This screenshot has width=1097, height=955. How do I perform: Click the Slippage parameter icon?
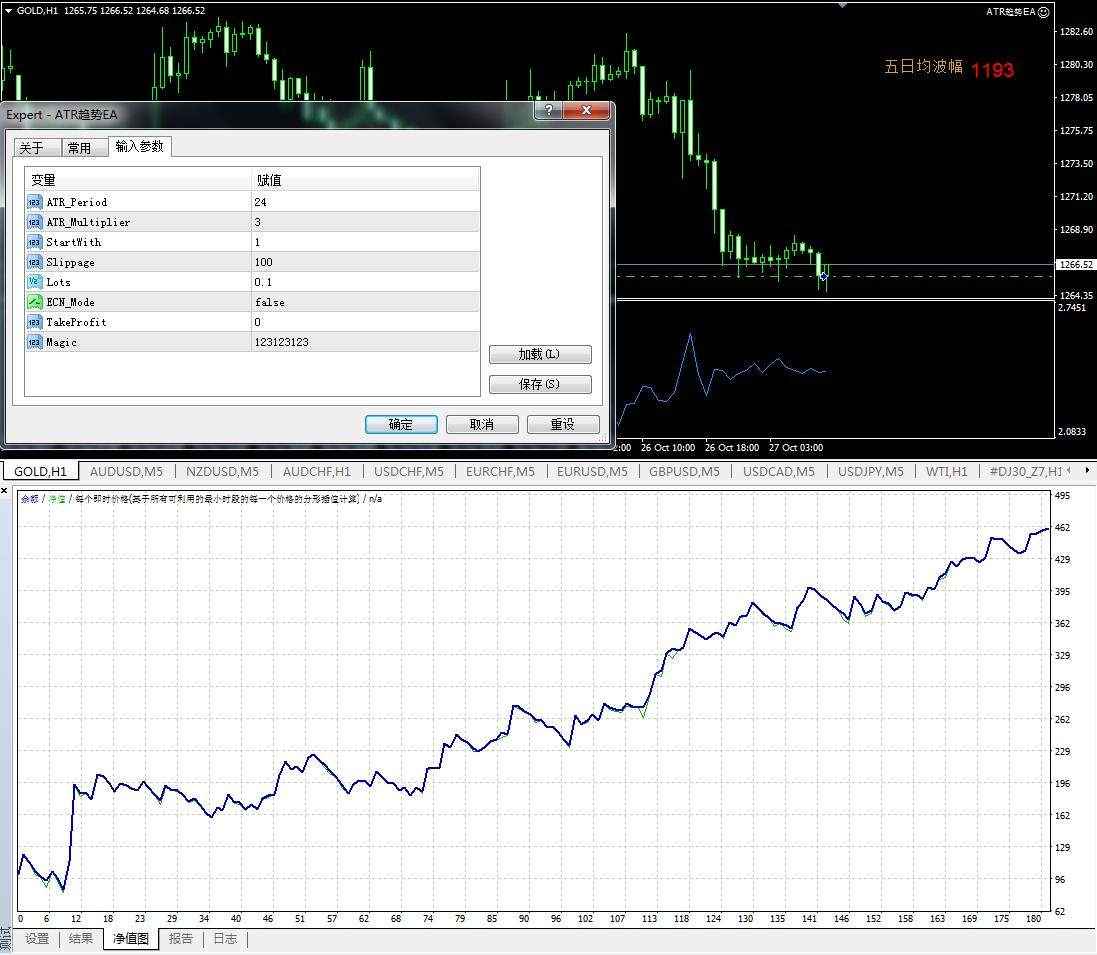pos(34,262)
